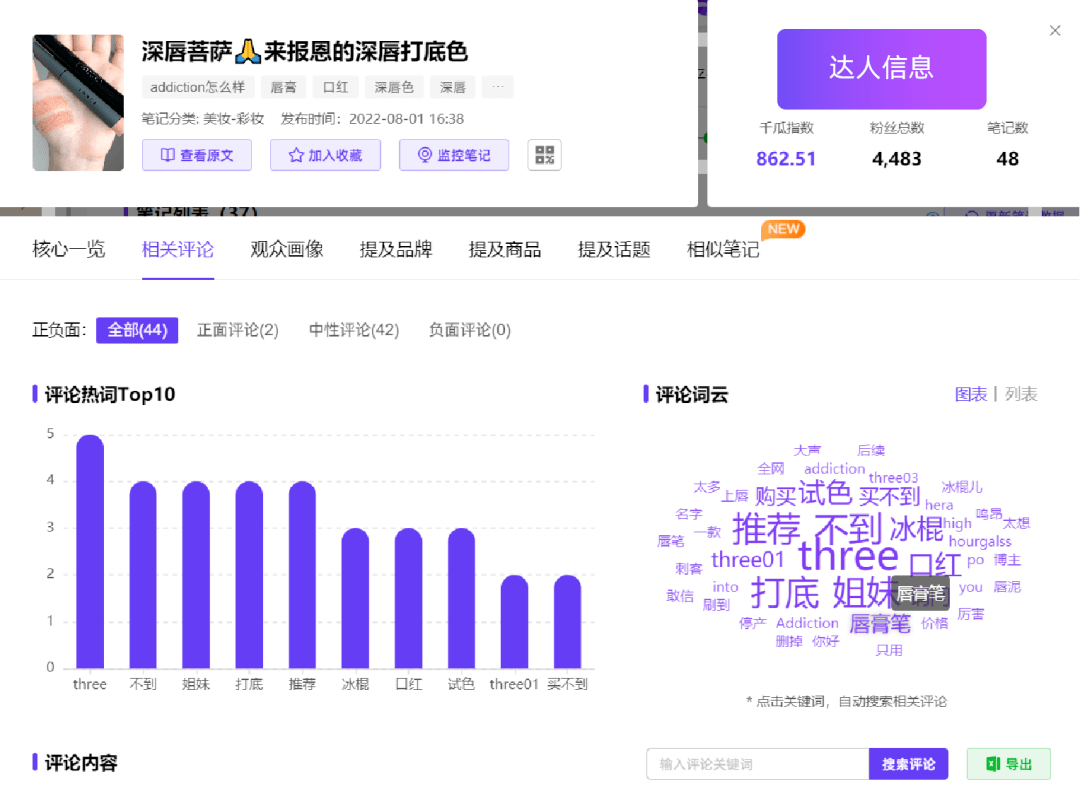Filter by 正面评论(2)
Viewport: 1080px width, 796px height.
click(x=238, y=330)
